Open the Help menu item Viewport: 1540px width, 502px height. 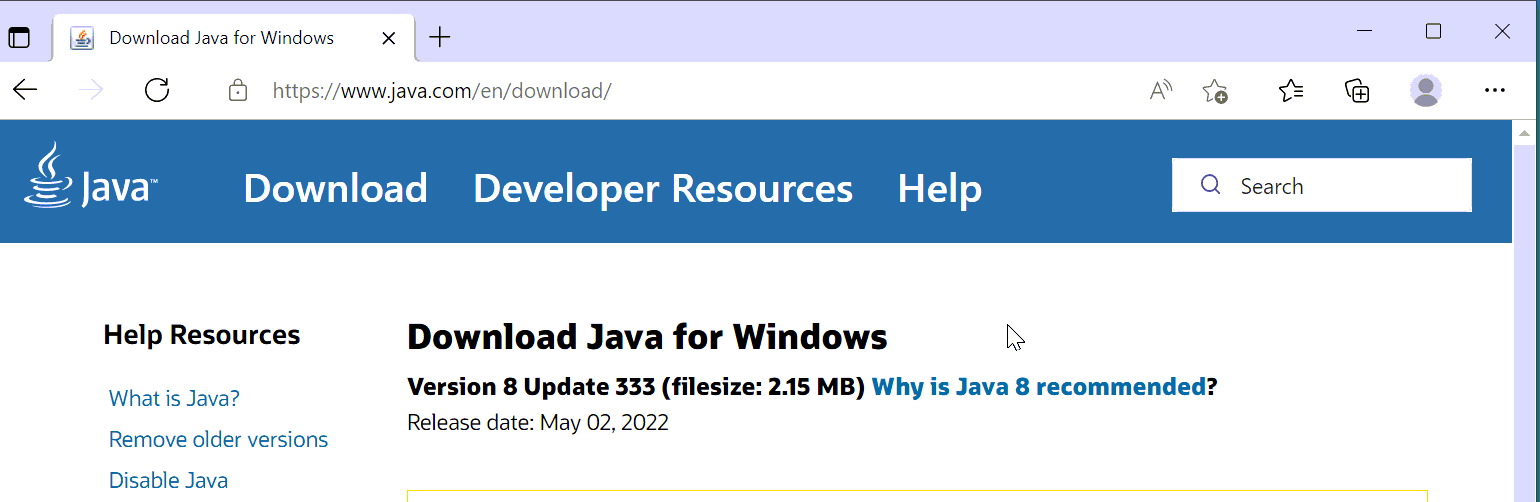click(940, 188)
